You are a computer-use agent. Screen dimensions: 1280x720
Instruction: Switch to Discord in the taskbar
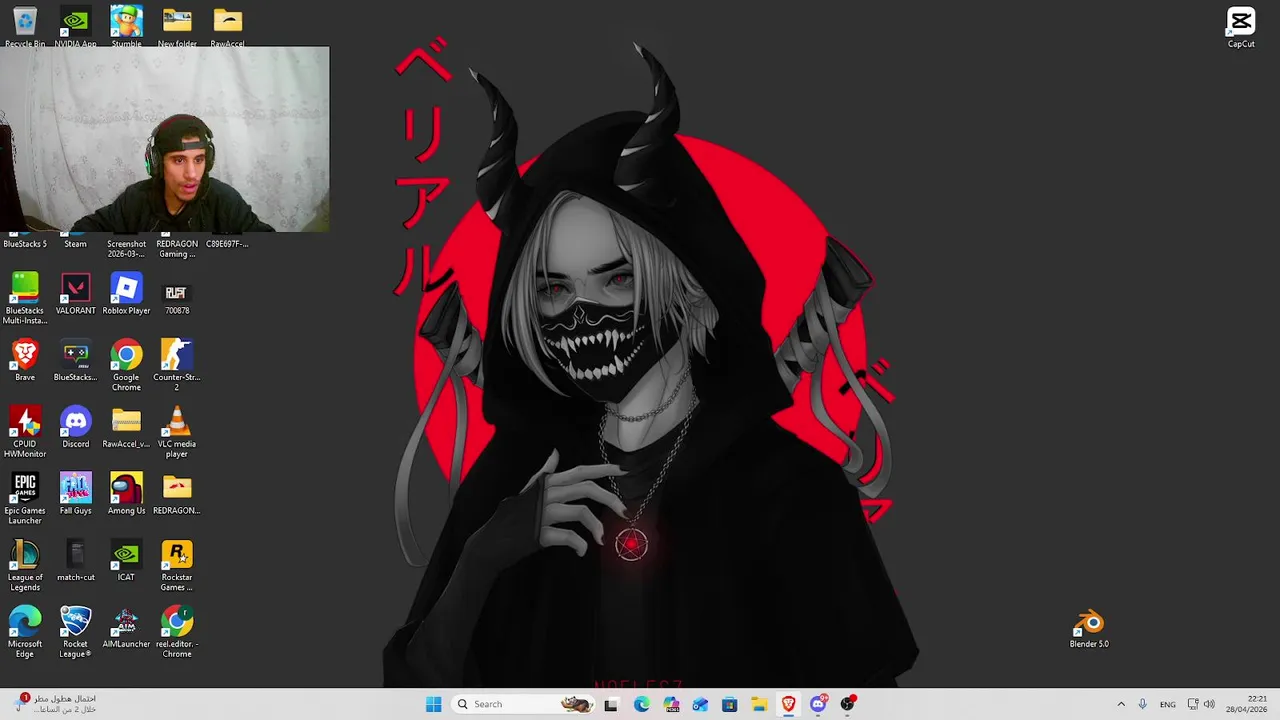coord(818,704)
